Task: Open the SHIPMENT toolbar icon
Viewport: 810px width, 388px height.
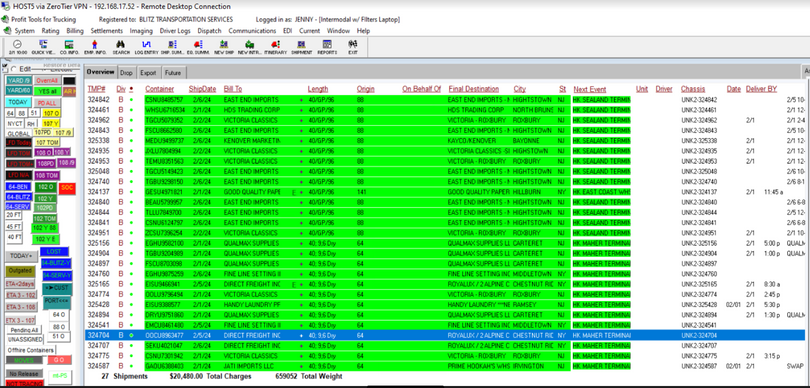Action: (x=301, y=47)
